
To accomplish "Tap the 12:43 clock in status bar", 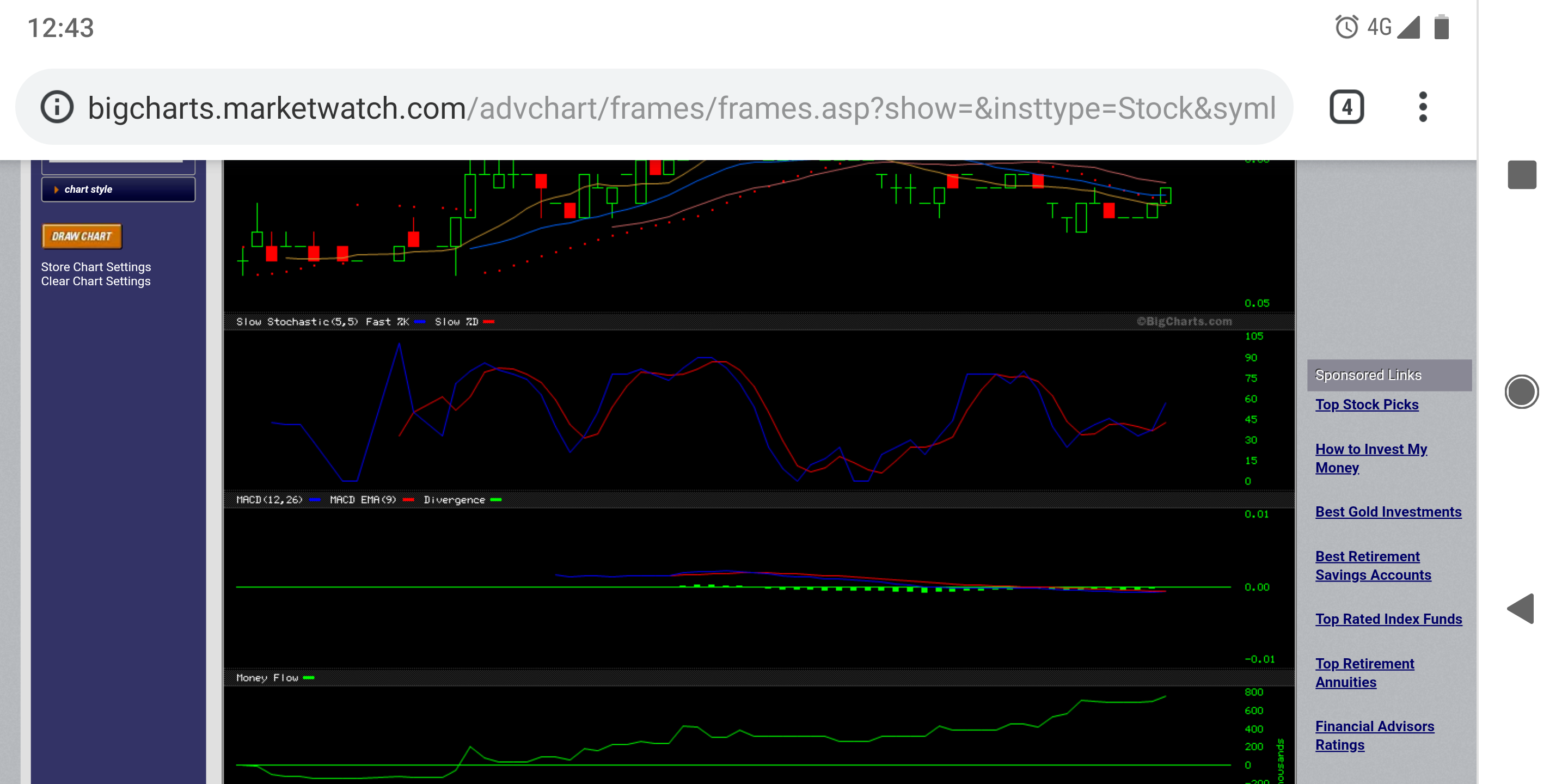I will pyautogui.click(x=61, y=27).
